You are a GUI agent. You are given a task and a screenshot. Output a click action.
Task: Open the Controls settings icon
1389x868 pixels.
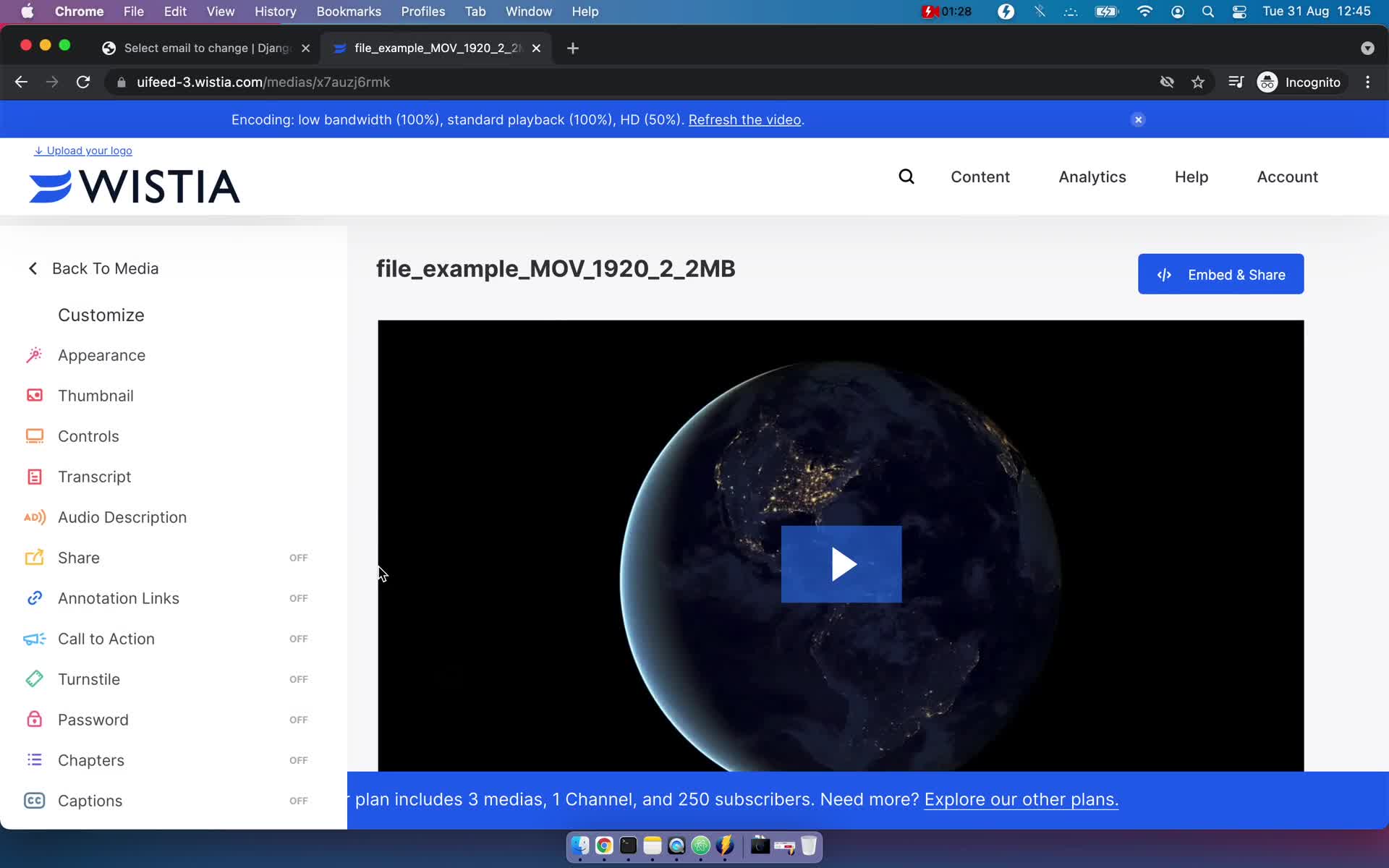pyautogui.click(x=33, y=436)
